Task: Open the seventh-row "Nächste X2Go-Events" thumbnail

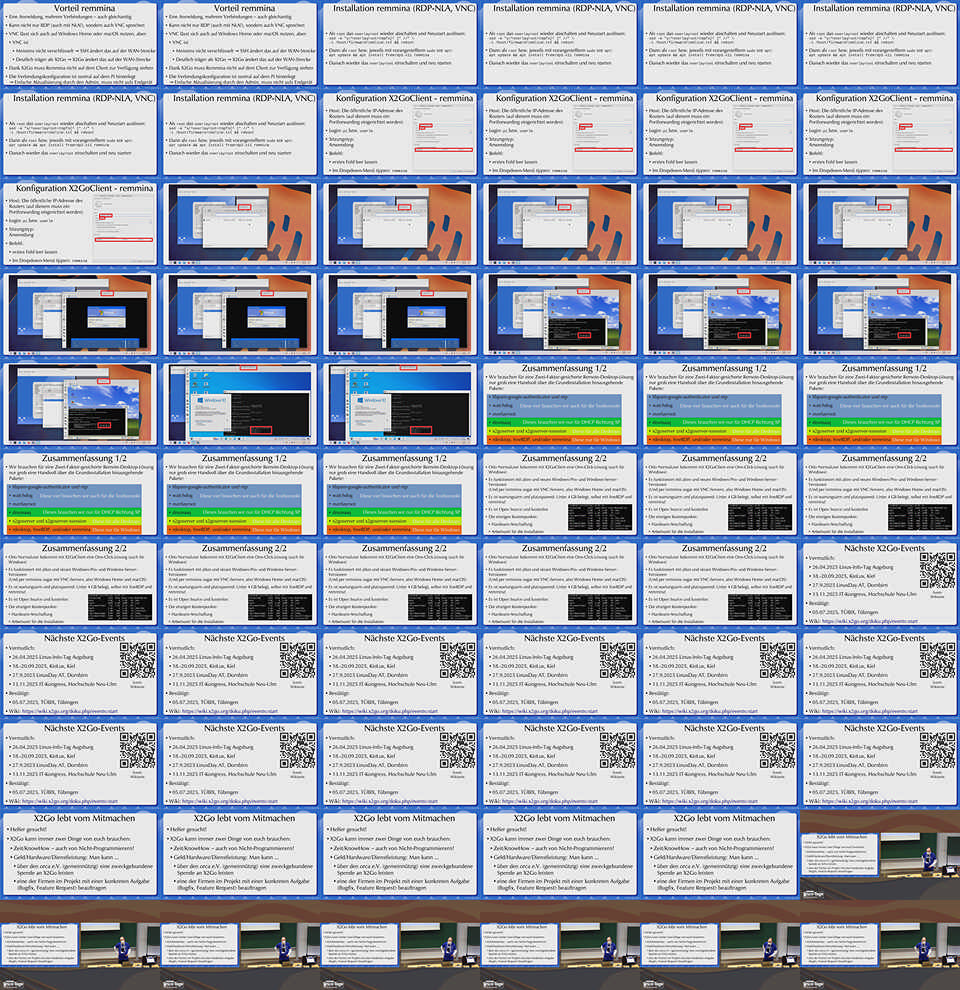Action: coord(880,584)
